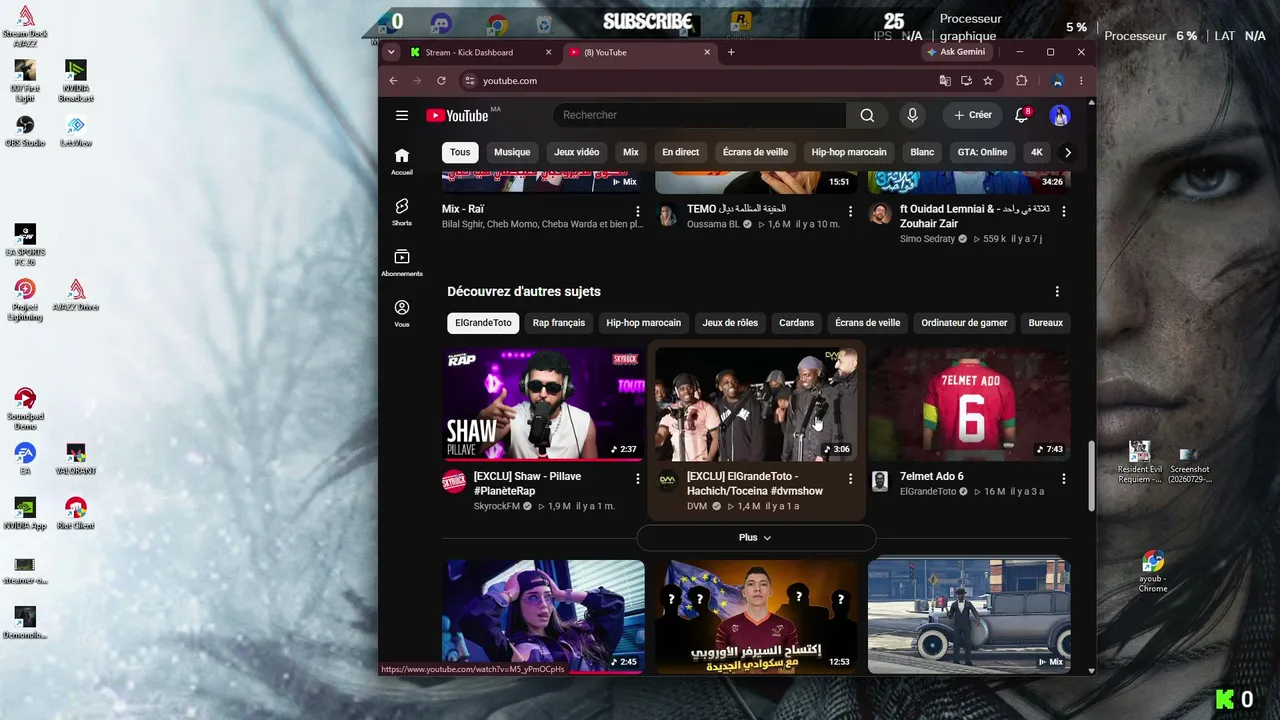Image resolution: width=1280 pixels, height=720 pixels.
Task: Open options menu for 7elmet Ado 6 video
Action: (x=1064, y=479)
